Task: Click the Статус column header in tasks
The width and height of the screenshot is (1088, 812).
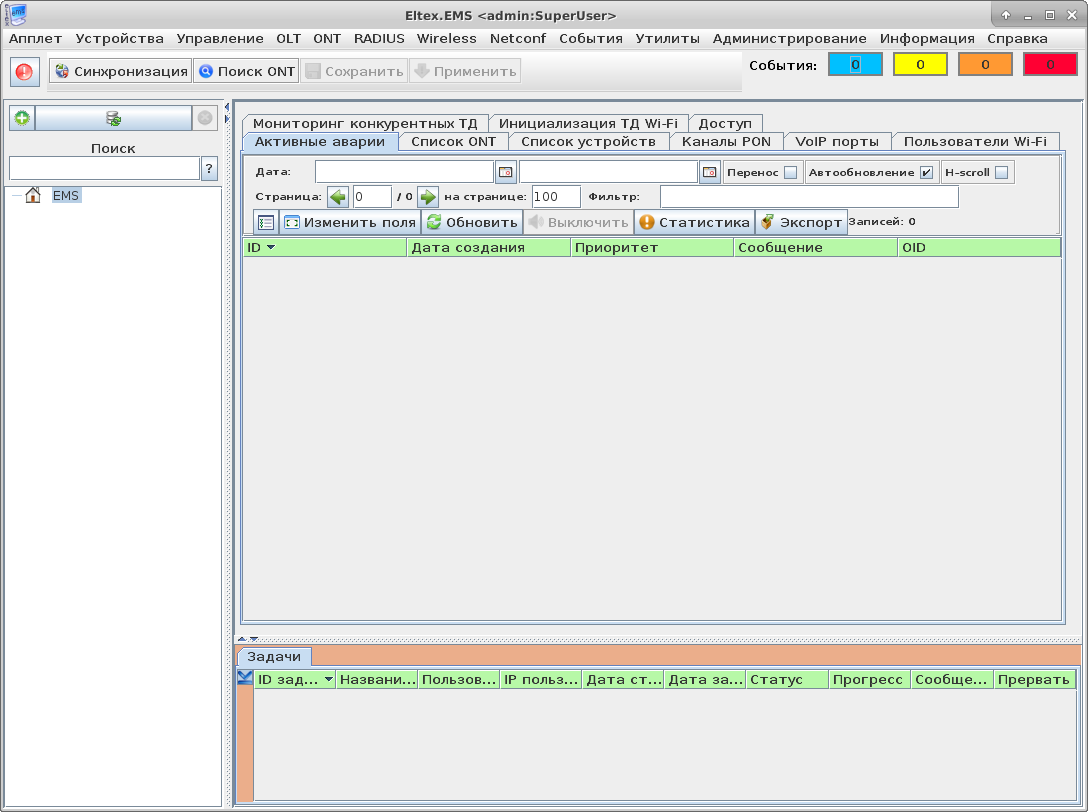Action: pos(788,679)
